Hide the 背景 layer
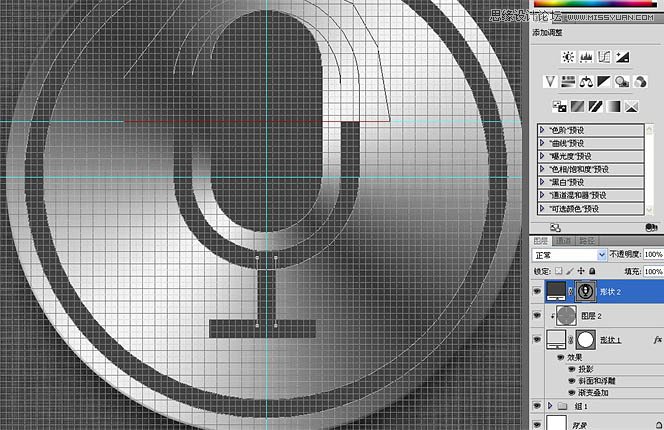 click(x=537, y=424)
